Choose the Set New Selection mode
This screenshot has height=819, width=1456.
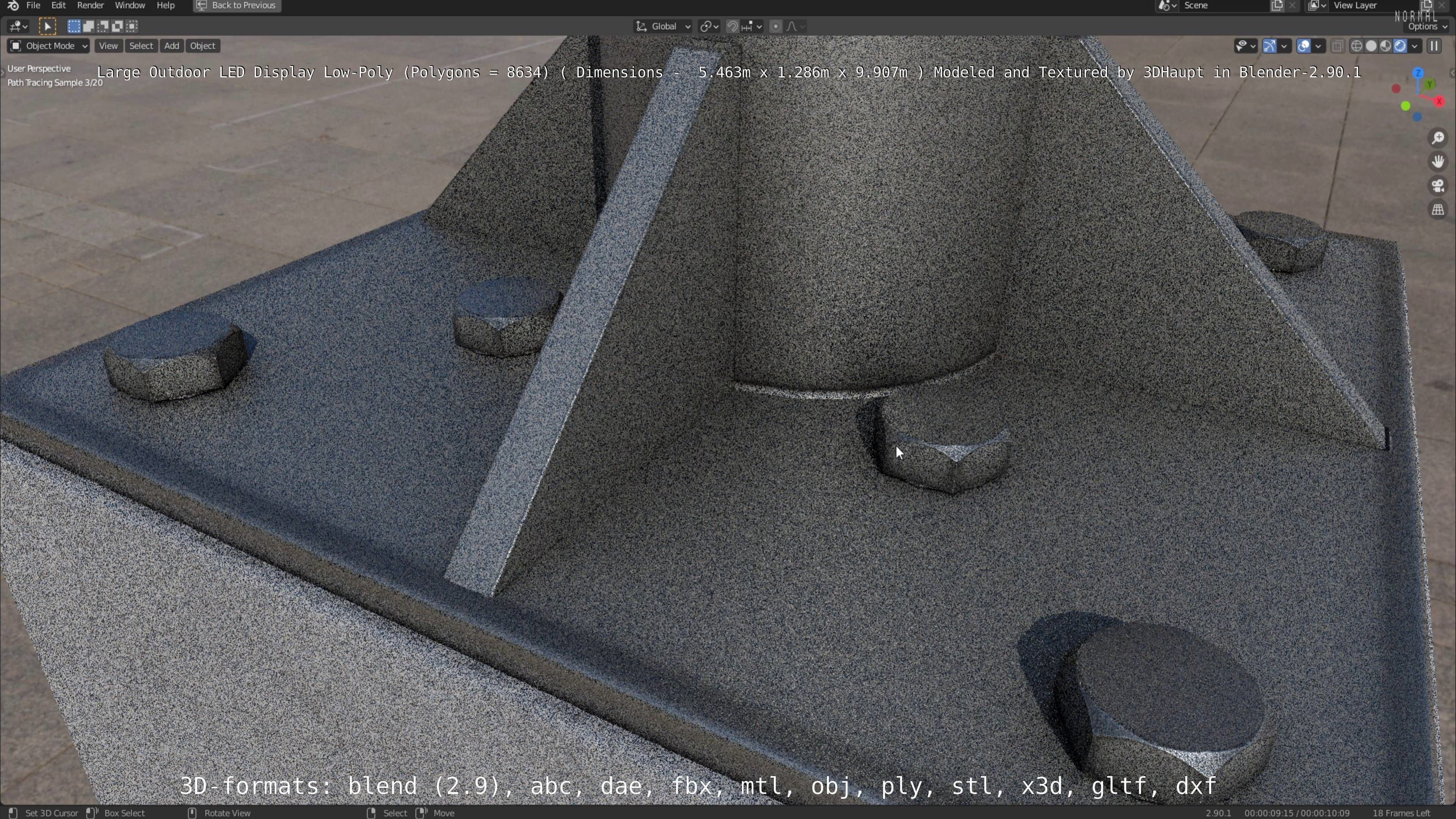point(74,26)
